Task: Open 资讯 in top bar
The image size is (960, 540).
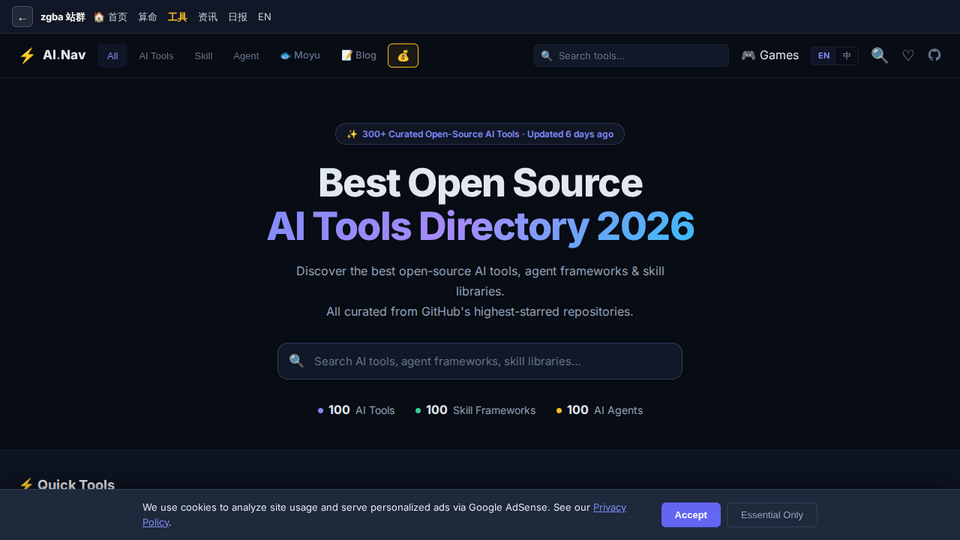Action: tap(208, 17)
